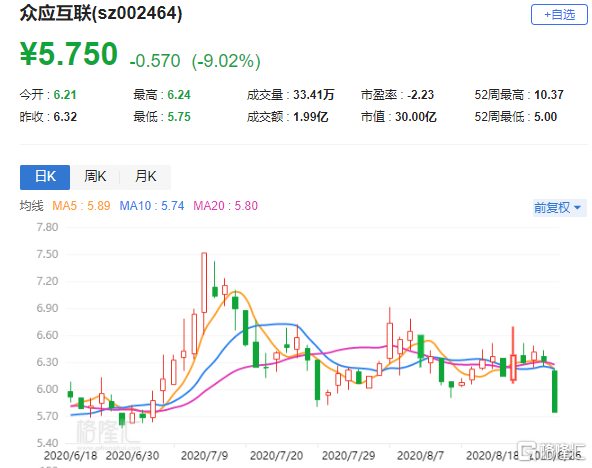
Task: Click the 2020/7/9 date axis label
Action: point(204,456)
